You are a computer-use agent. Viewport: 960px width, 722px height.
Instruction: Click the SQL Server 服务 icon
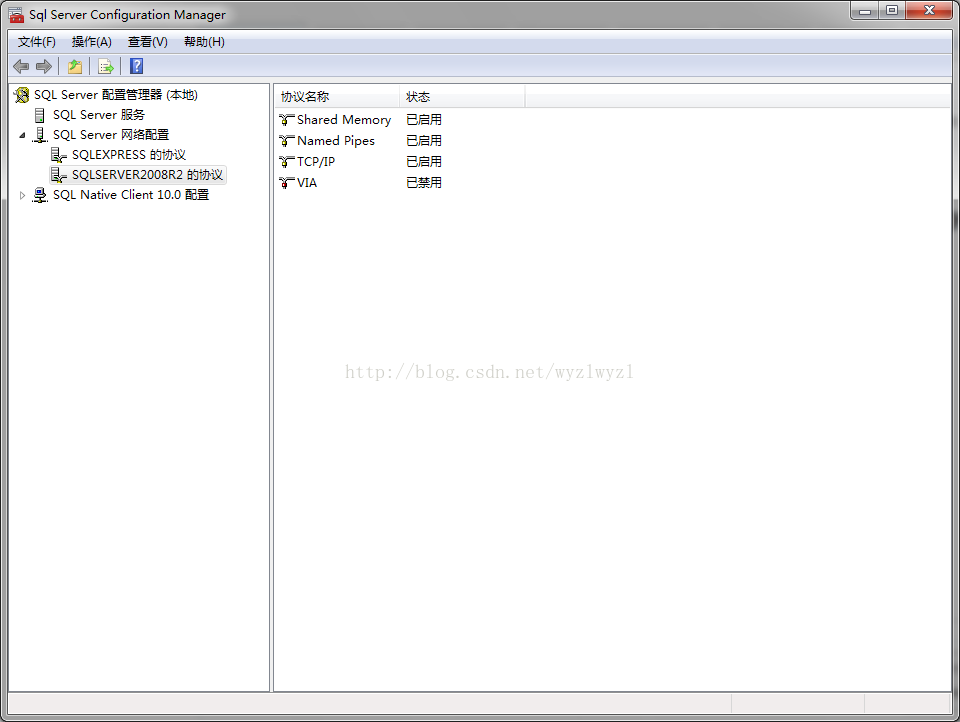(40, 115)
